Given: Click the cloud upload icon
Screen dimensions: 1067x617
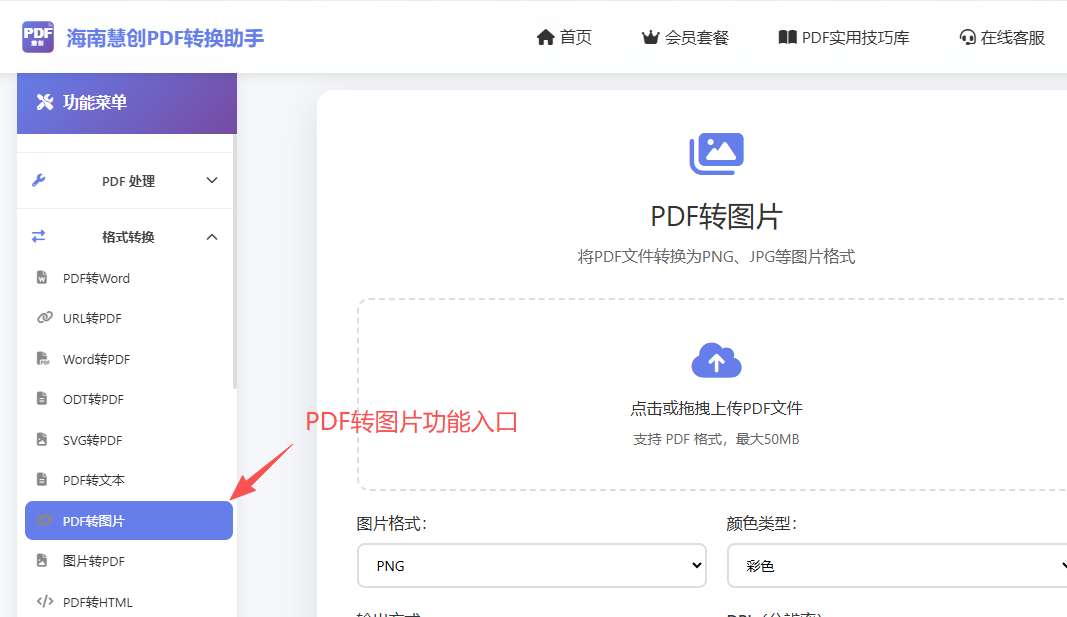Looking at the screenshot, I should pyautogui.click(x=717, y=360).
